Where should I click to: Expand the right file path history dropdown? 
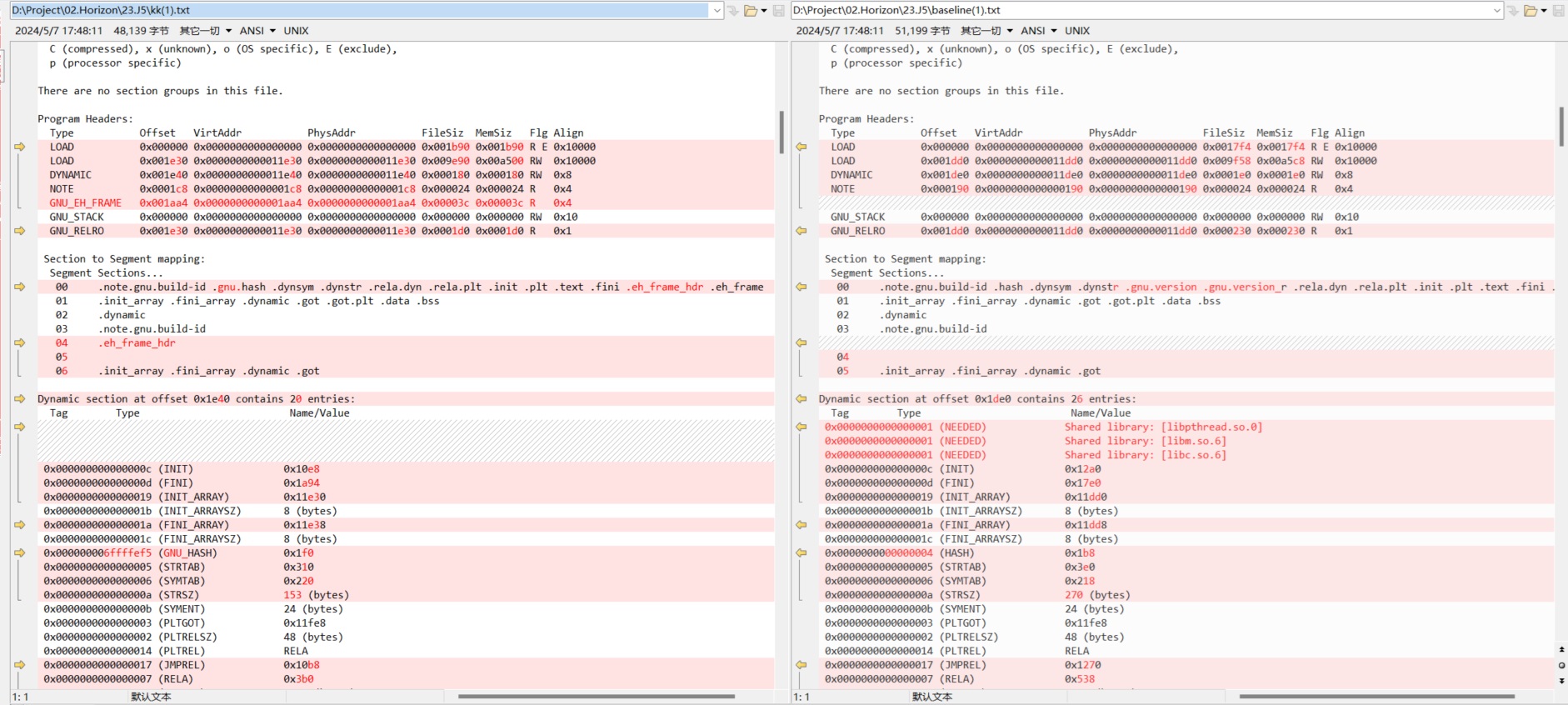pos(1497,11)
